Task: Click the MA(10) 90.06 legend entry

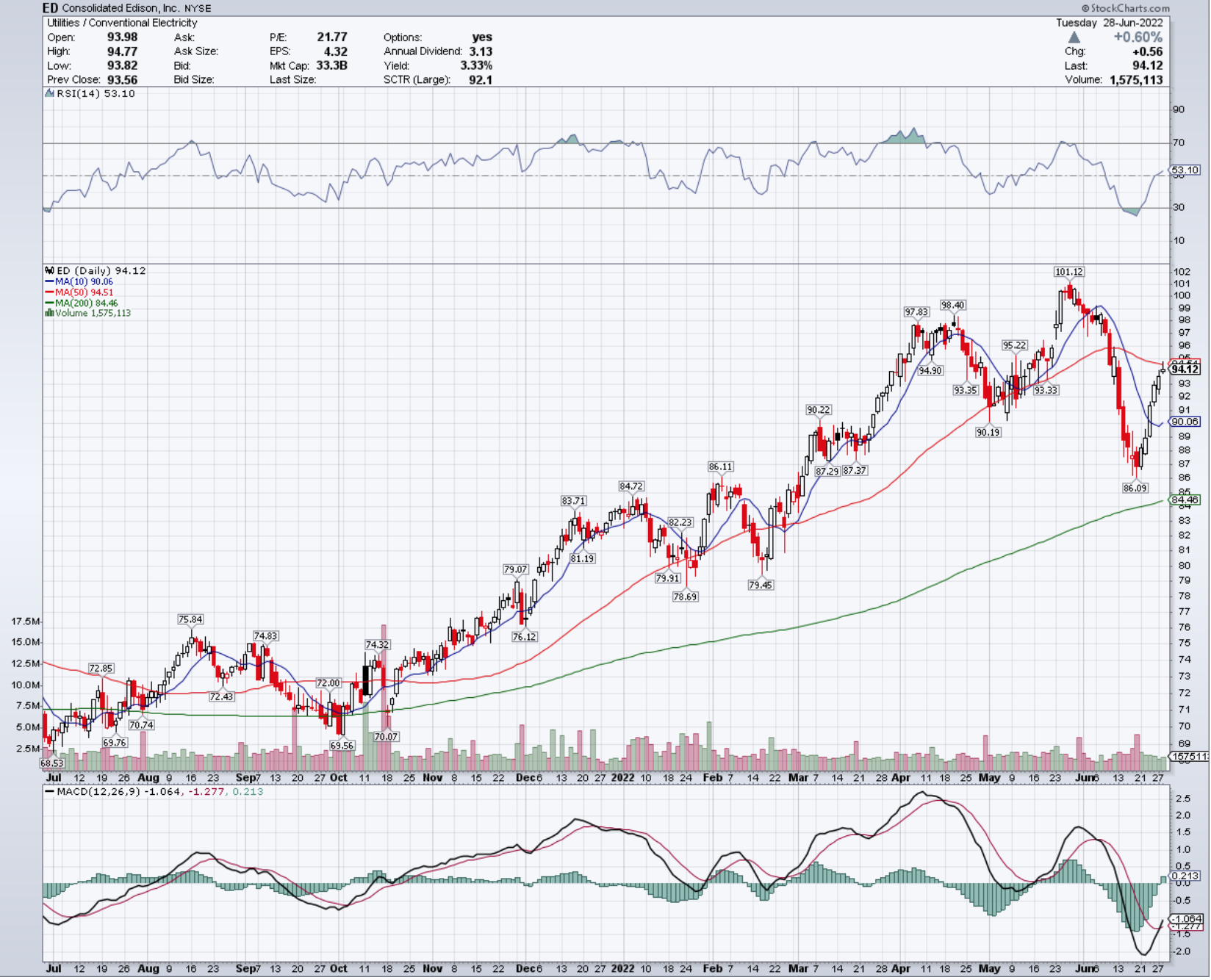Action: (x=79, y=282)
